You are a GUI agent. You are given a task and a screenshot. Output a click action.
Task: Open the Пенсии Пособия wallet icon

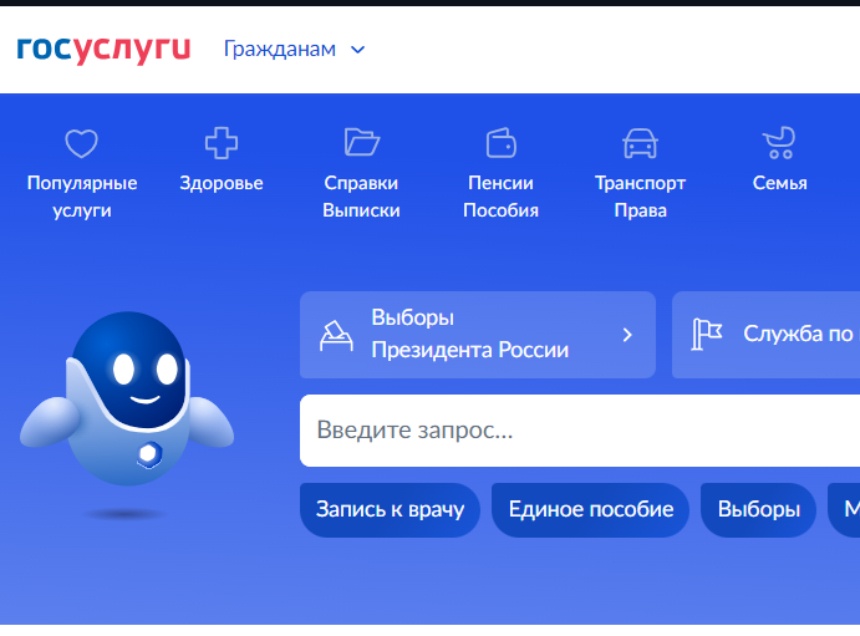(x=501, y=143)
